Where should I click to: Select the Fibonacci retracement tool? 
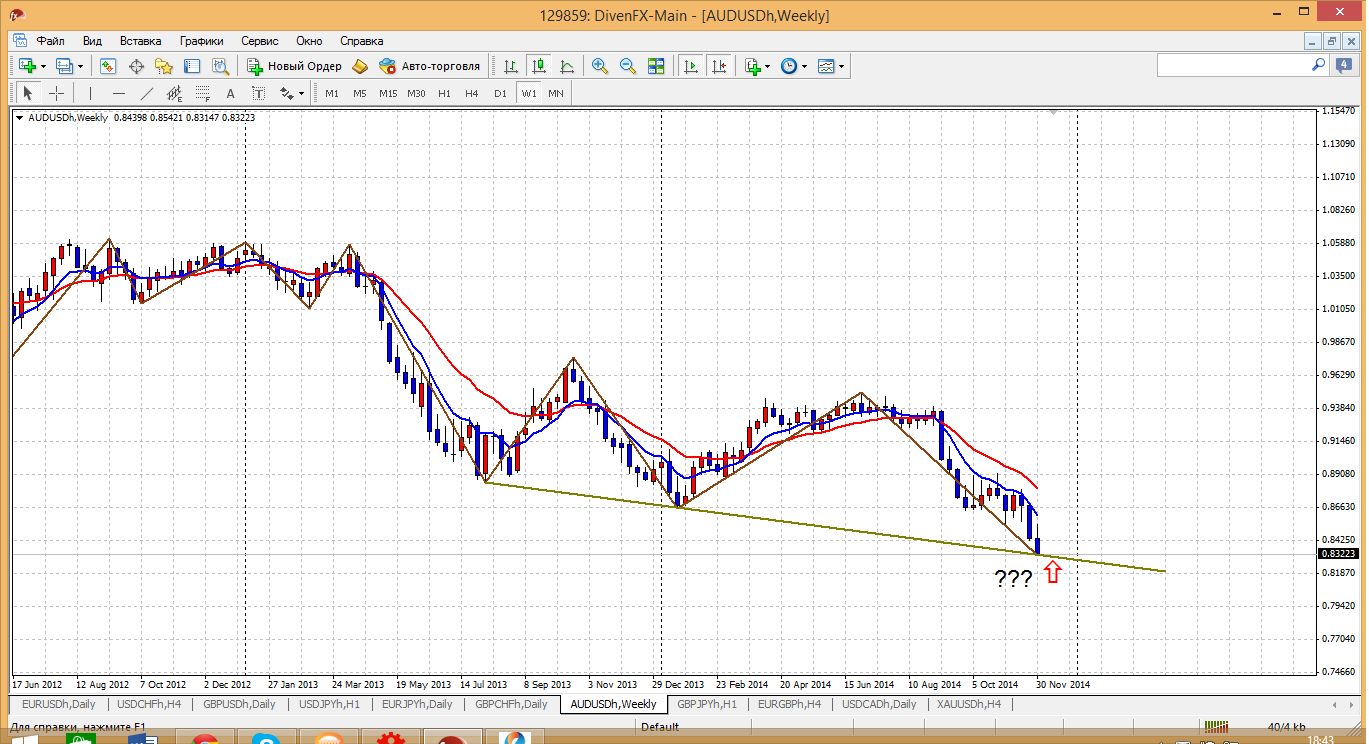coord(203,93)
